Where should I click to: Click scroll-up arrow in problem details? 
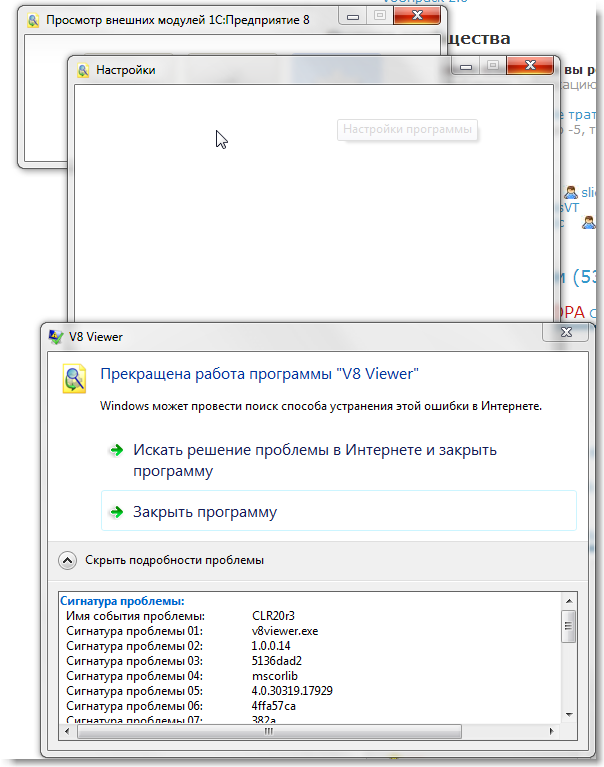coord(569,601)
